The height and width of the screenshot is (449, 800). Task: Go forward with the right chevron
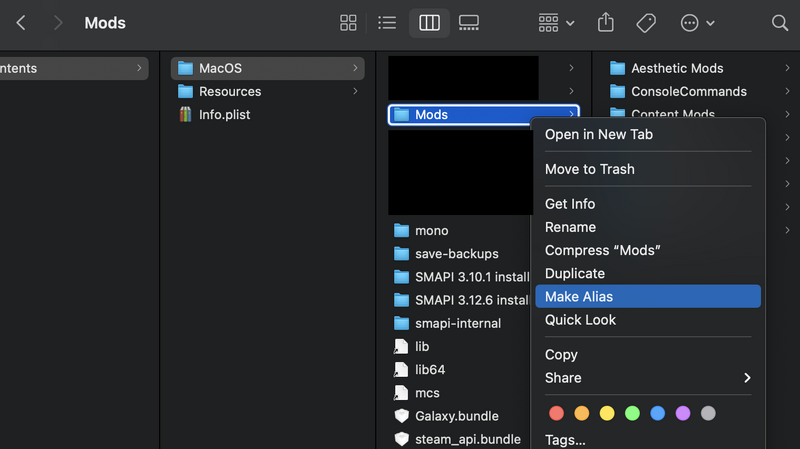58,23
